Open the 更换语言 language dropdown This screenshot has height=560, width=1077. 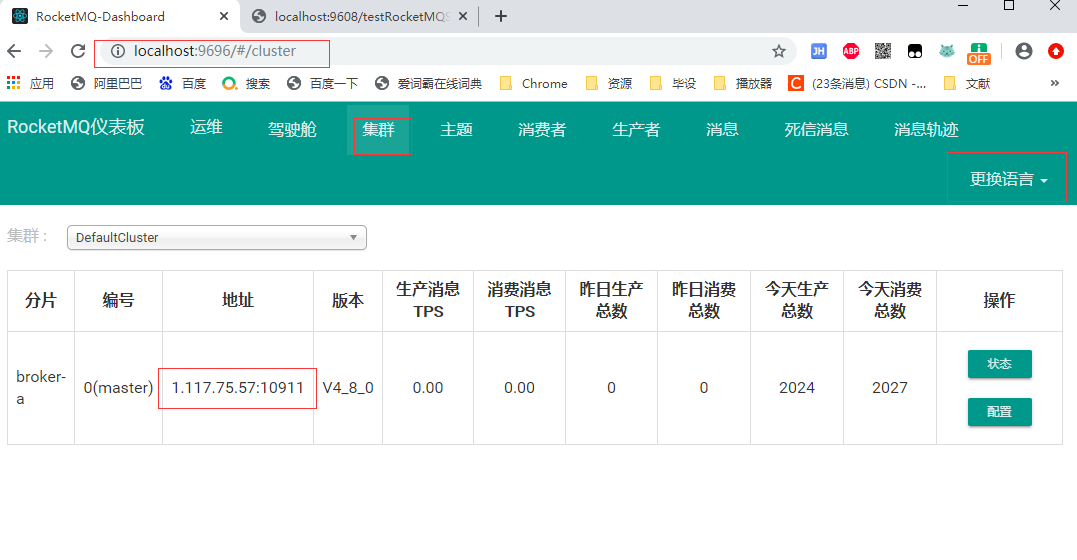pyautogui.click(x=1007, y=179)
